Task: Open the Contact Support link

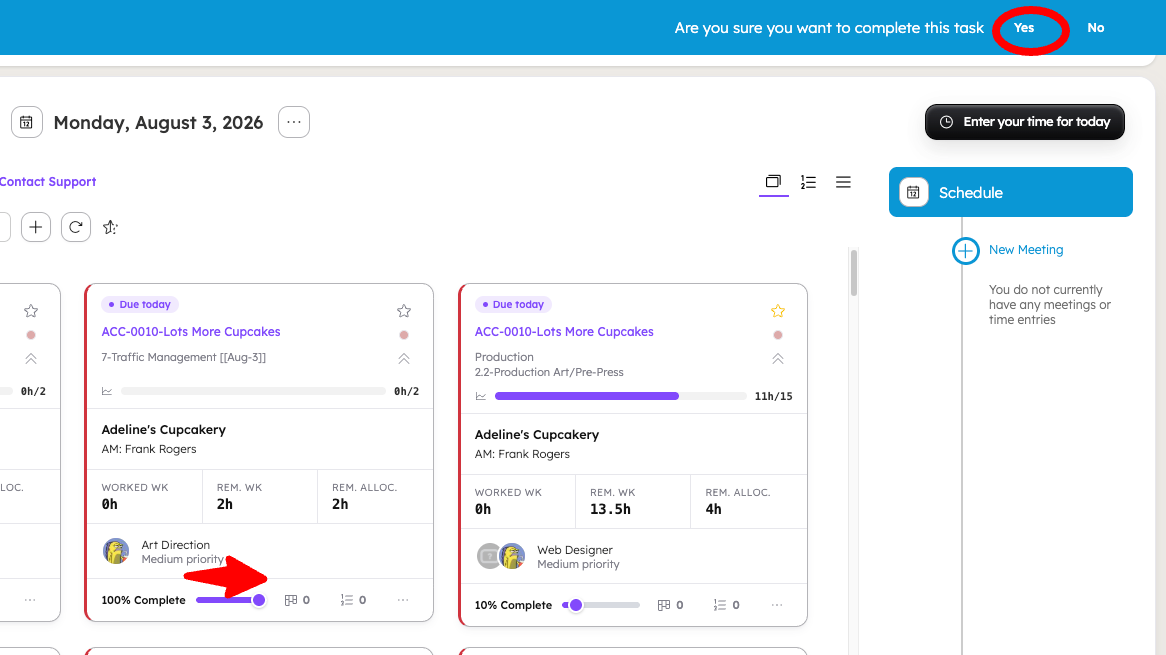Action: 48,181
